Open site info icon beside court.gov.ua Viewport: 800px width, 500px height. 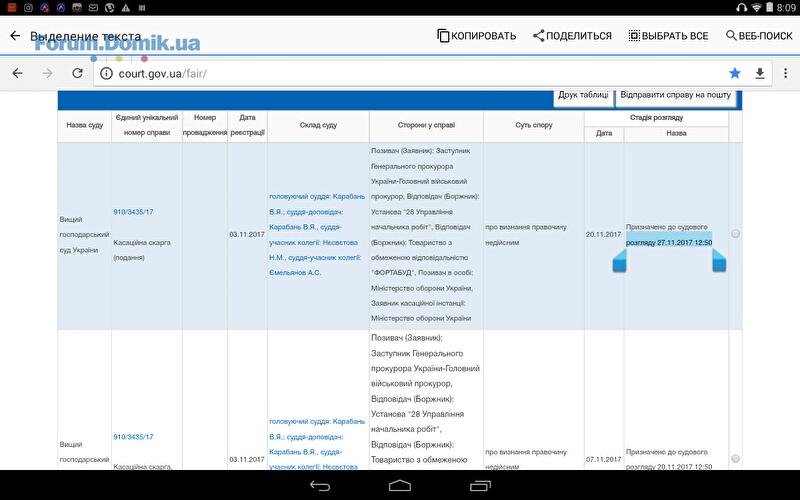click(107, 73)
